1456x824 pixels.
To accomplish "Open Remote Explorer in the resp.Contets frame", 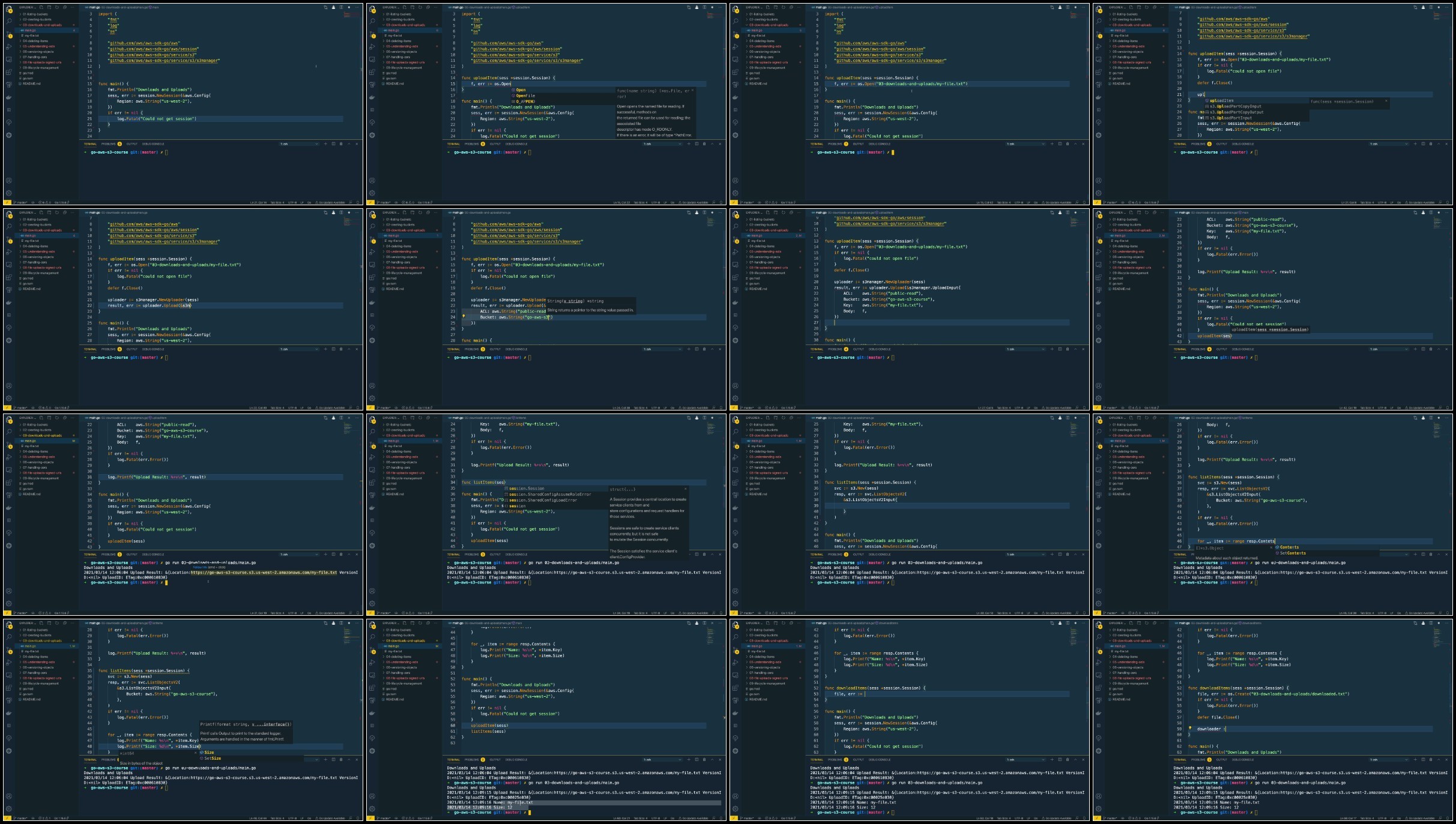I will 1099,470.
